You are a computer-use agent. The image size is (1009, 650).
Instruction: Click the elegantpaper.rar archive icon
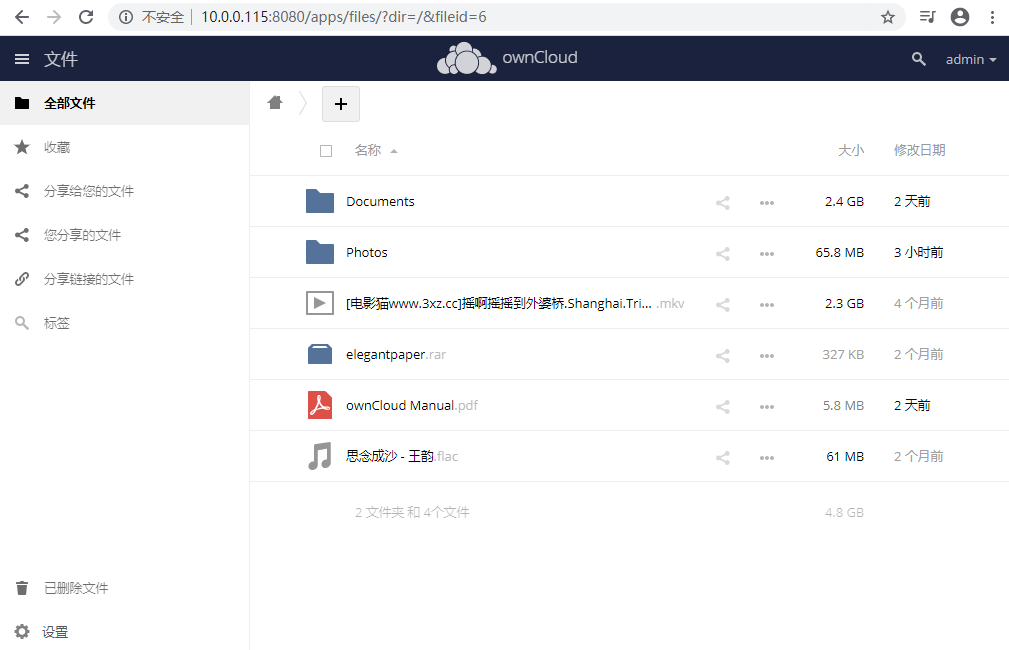click(x=320, y=354)
